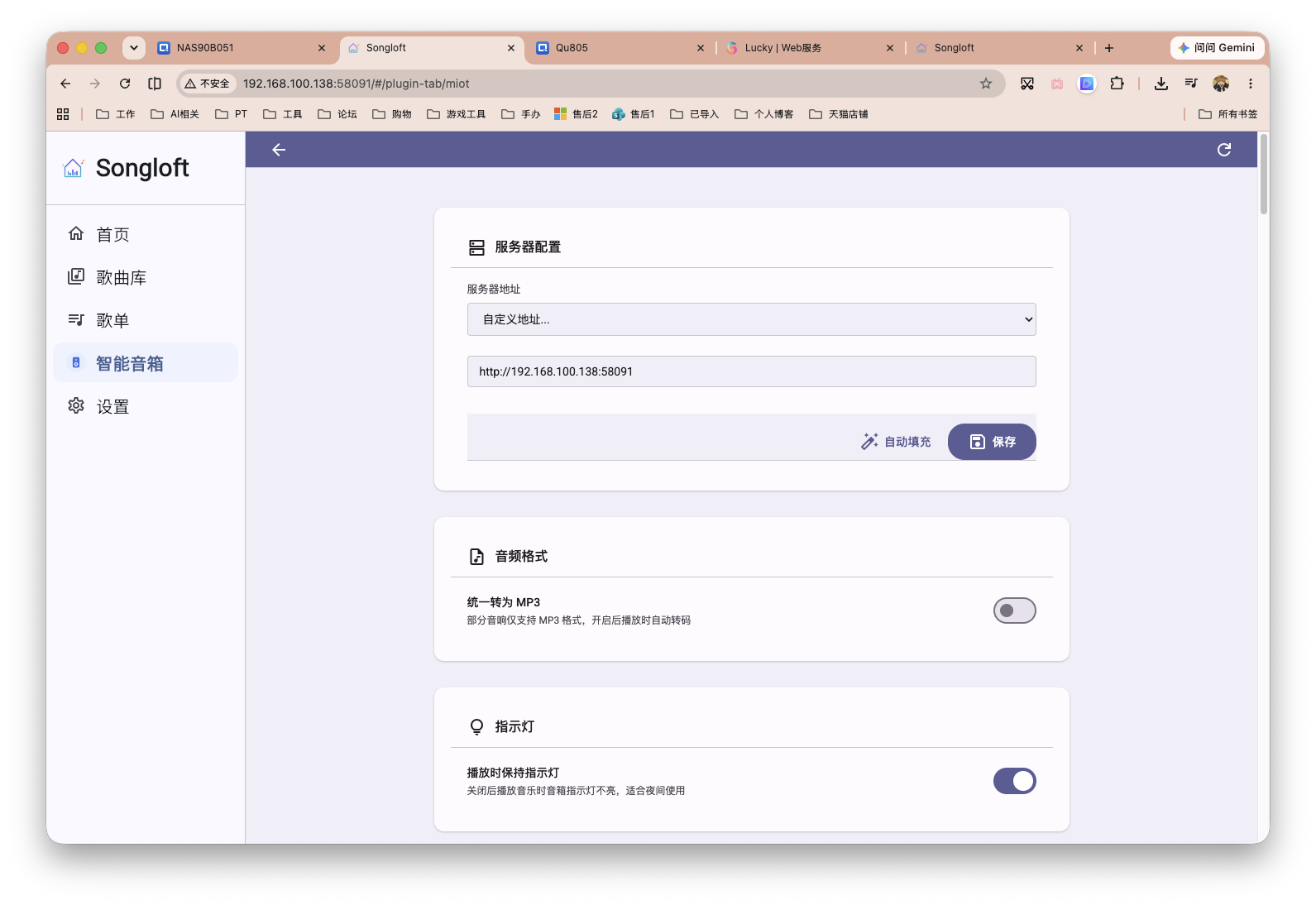Open the 购物 bookmark folder

[391, 114]
